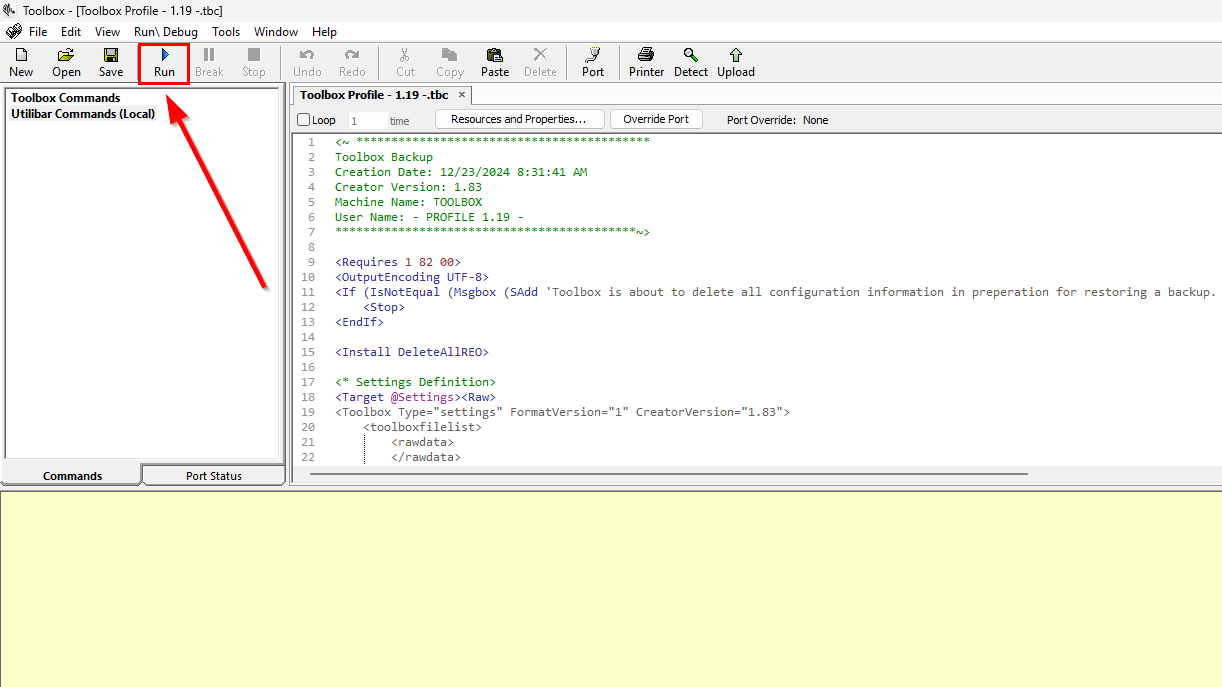This screenshot has height=687, width=1222.
Task: Click the Upload arrow icon
Action: pyautogui.click(x=736, y=62)
